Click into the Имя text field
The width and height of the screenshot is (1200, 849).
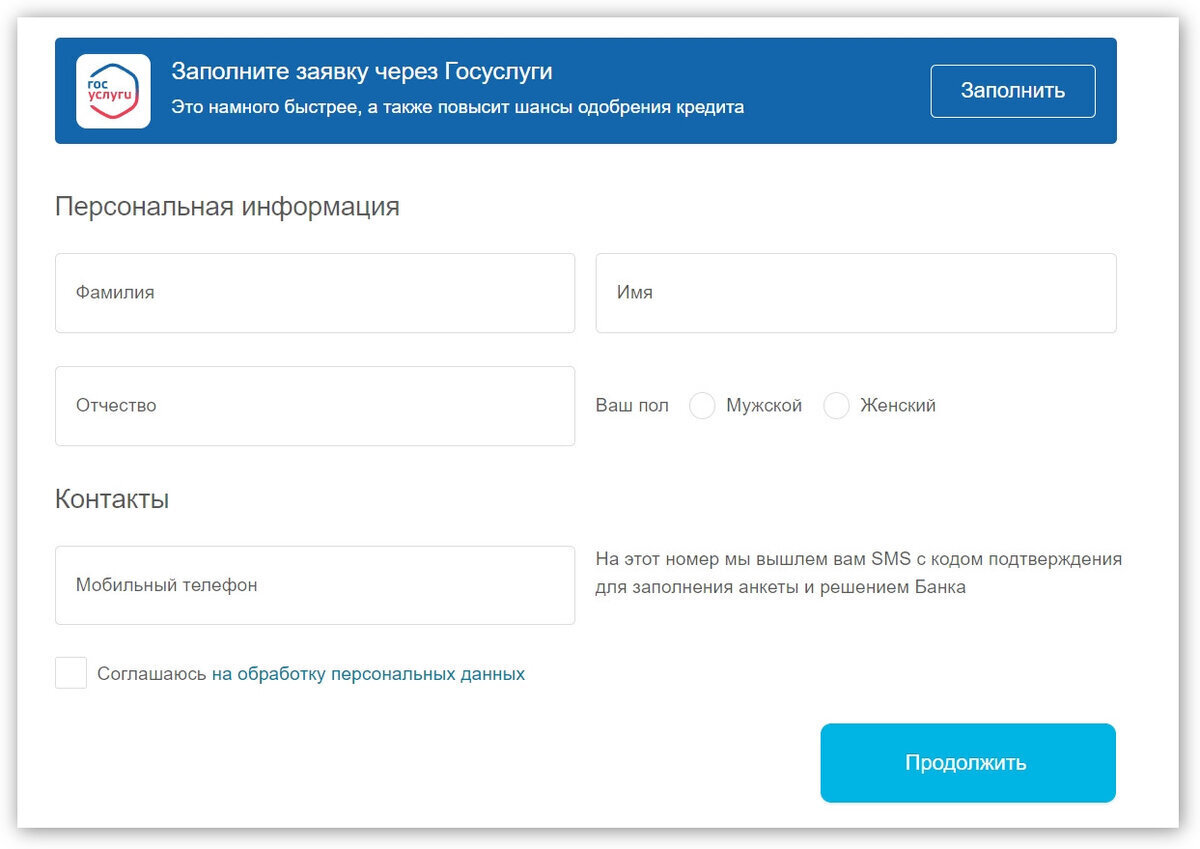coord(855,293)
